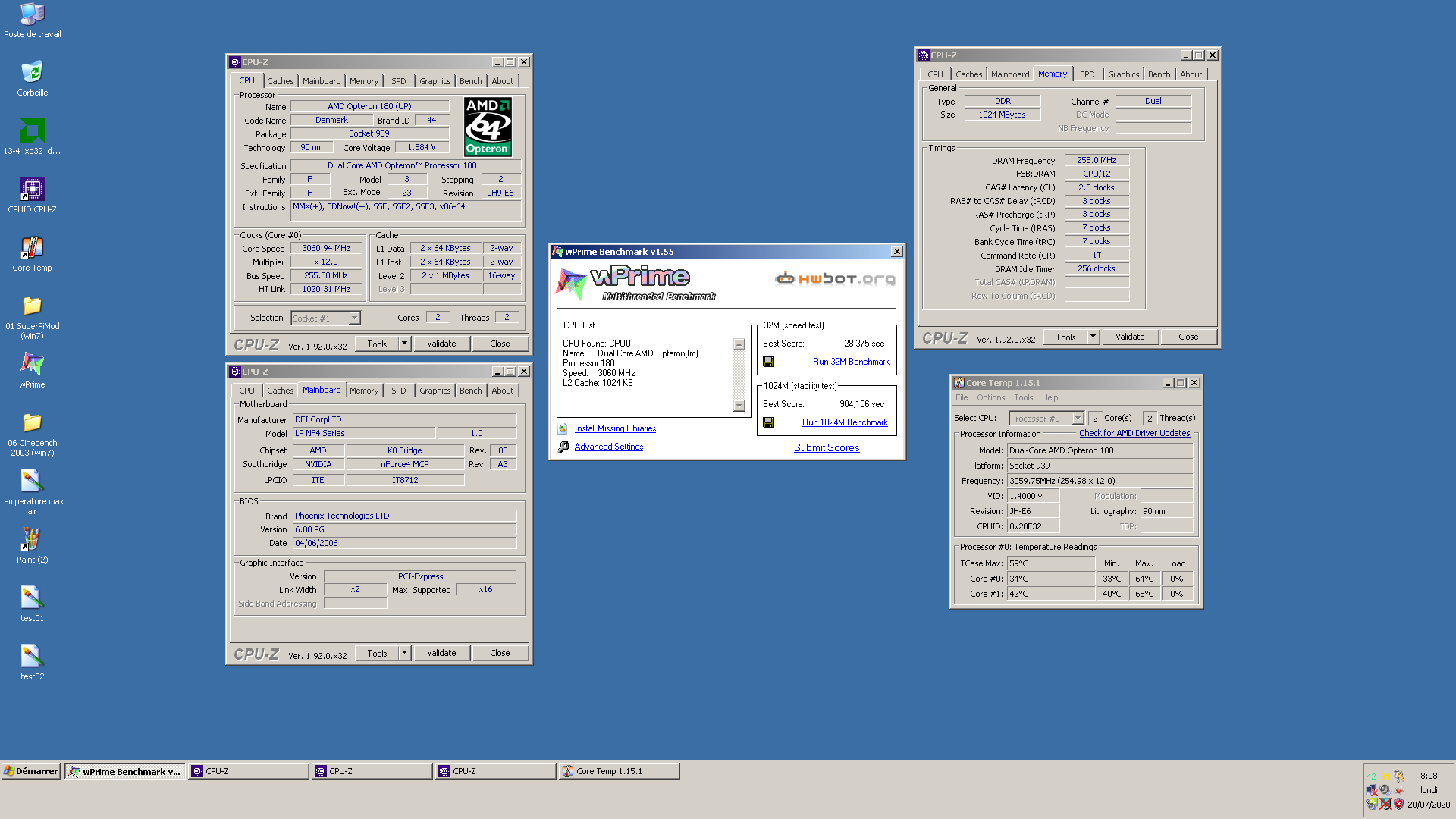This screenshot has width=1456, height=819.
Task: Click the Advanced Settings link
Action: click(x=609, y=447)
